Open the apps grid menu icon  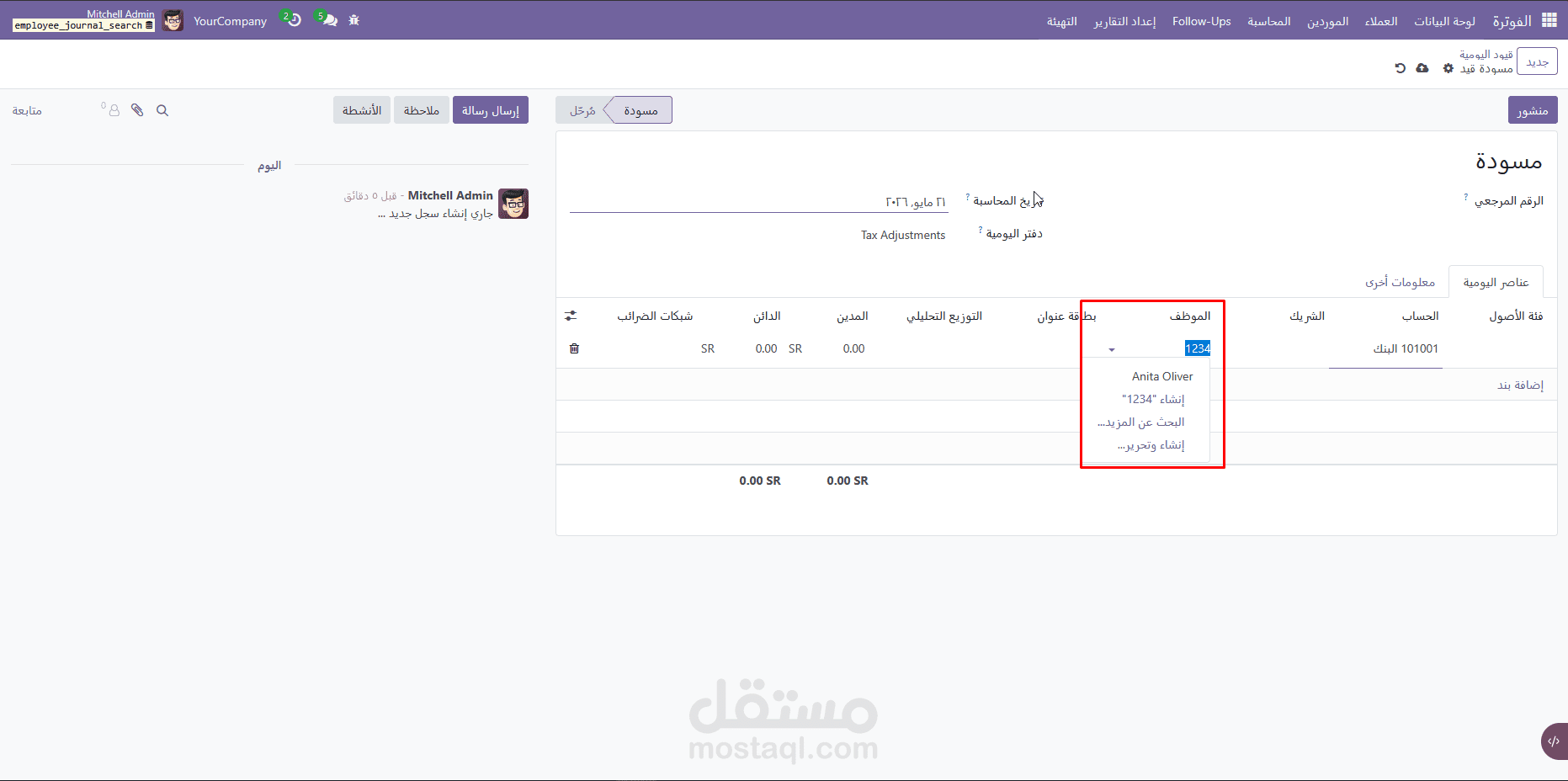pyautogui.click(x=1549, y=20)
